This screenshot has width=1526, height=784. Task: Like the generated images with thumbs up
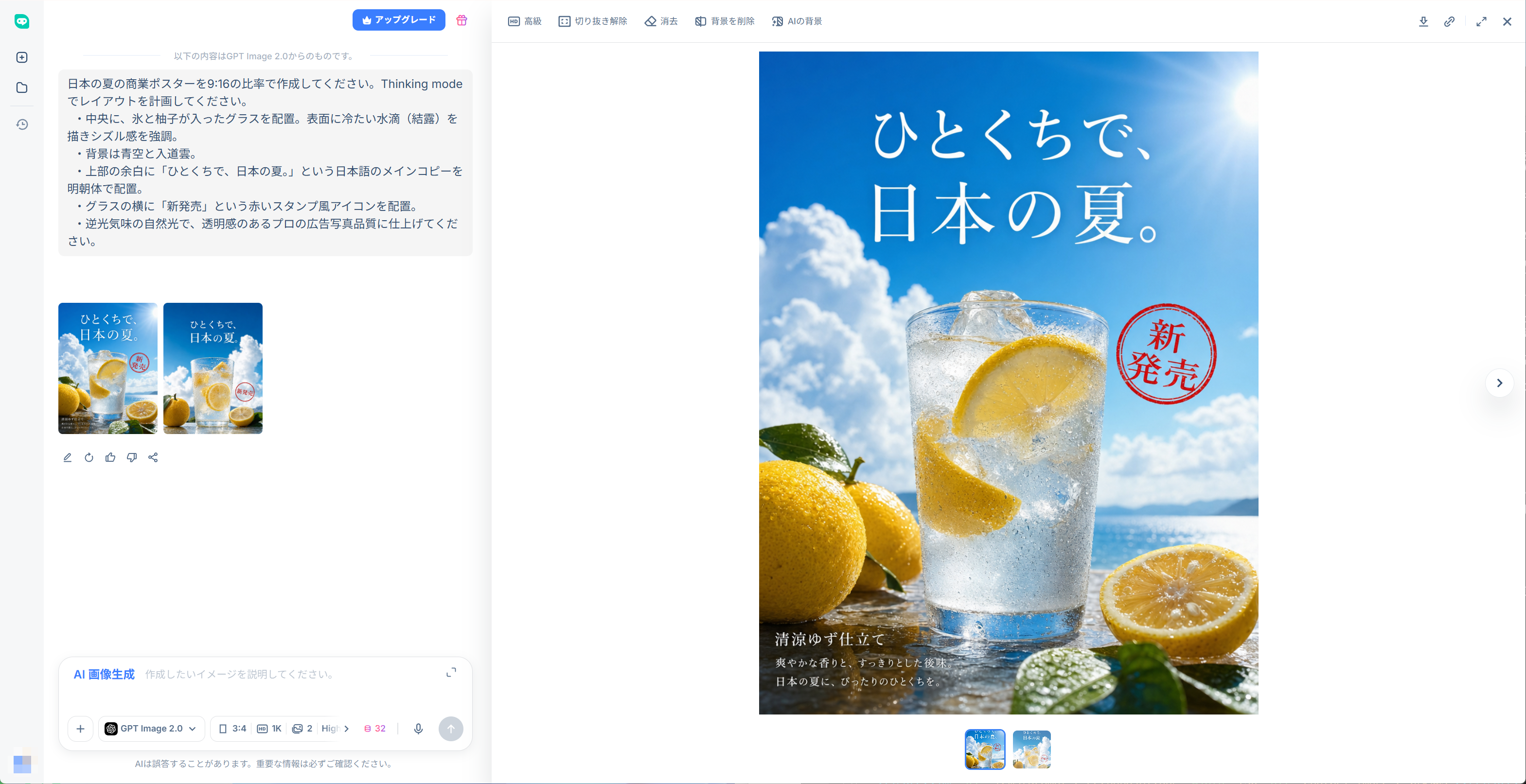click(110, 457)
